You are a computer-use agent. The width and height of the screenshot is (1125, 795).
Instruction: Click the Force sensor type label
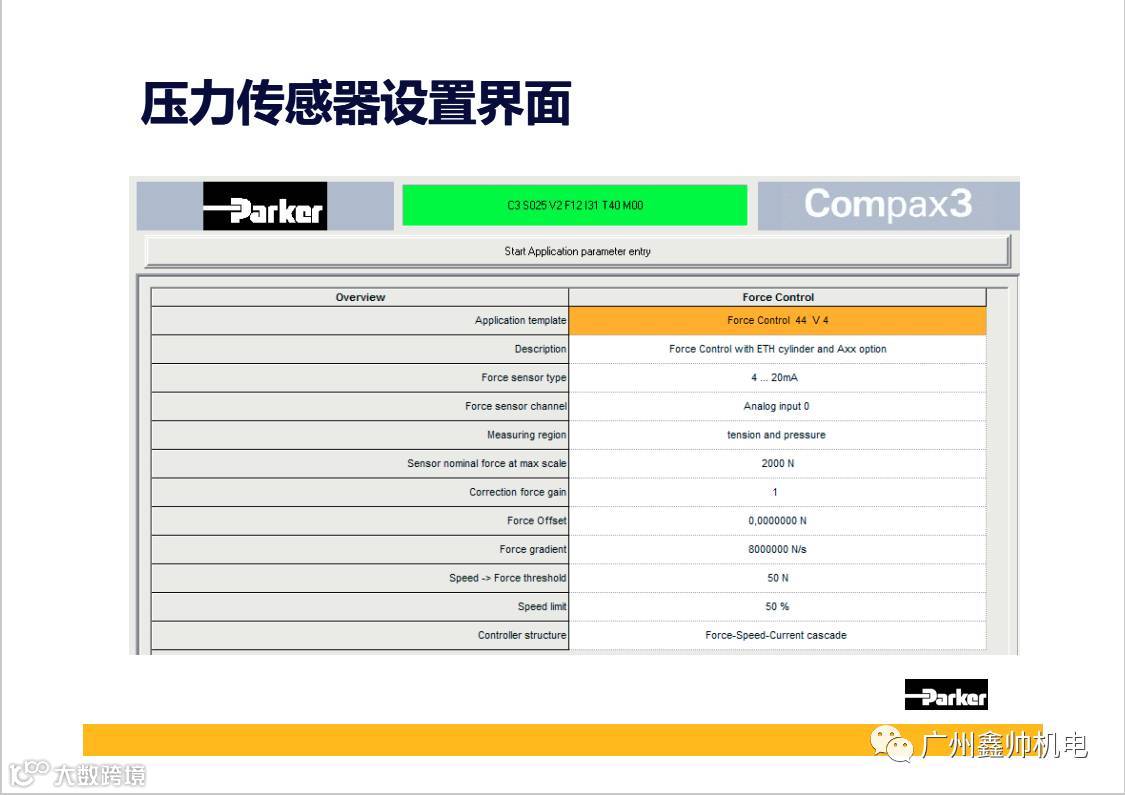tap(524, 377)
